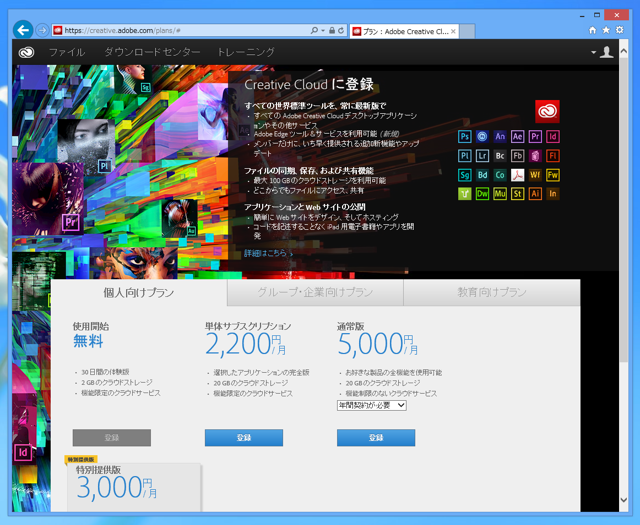Click the After Effects (Ae) icon in the app grid
640x525 pixels.
coord(518,136)
